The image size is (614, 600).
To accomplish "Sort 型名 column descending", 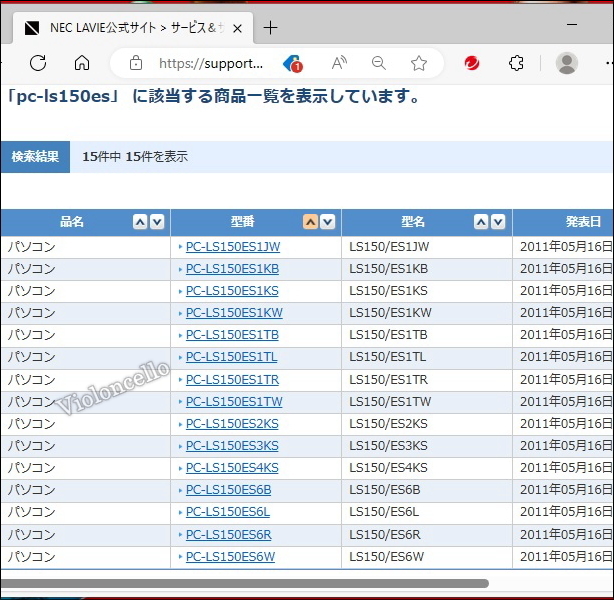I will (498, 222).
